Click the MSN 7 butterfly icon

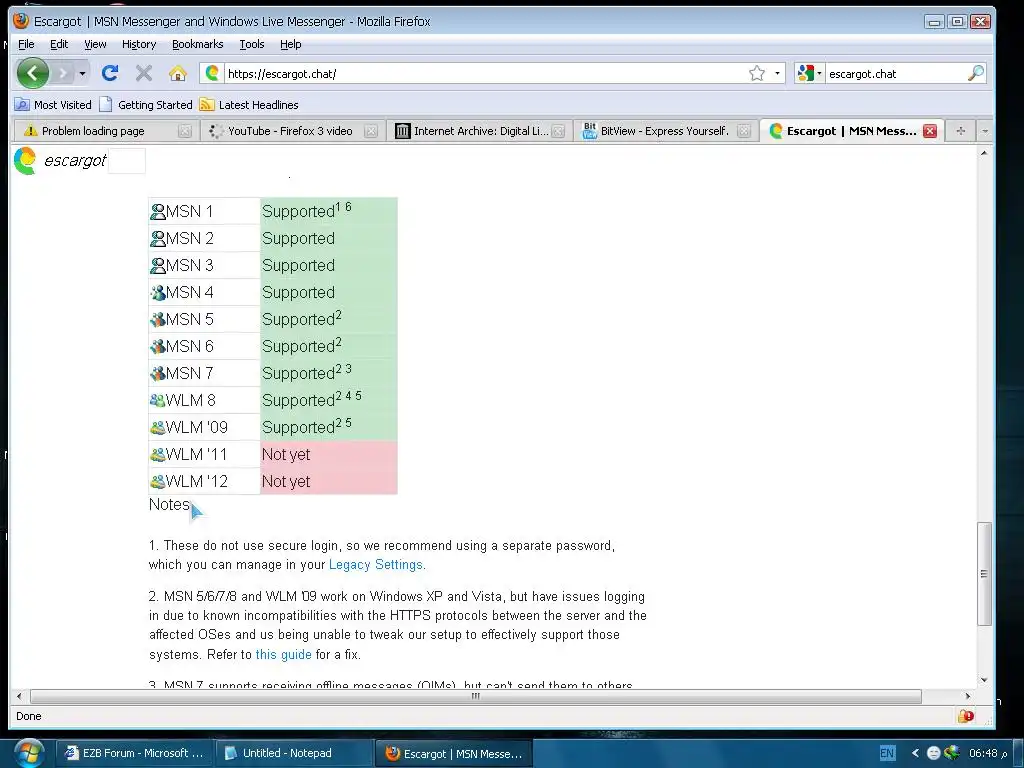(157, 374)
